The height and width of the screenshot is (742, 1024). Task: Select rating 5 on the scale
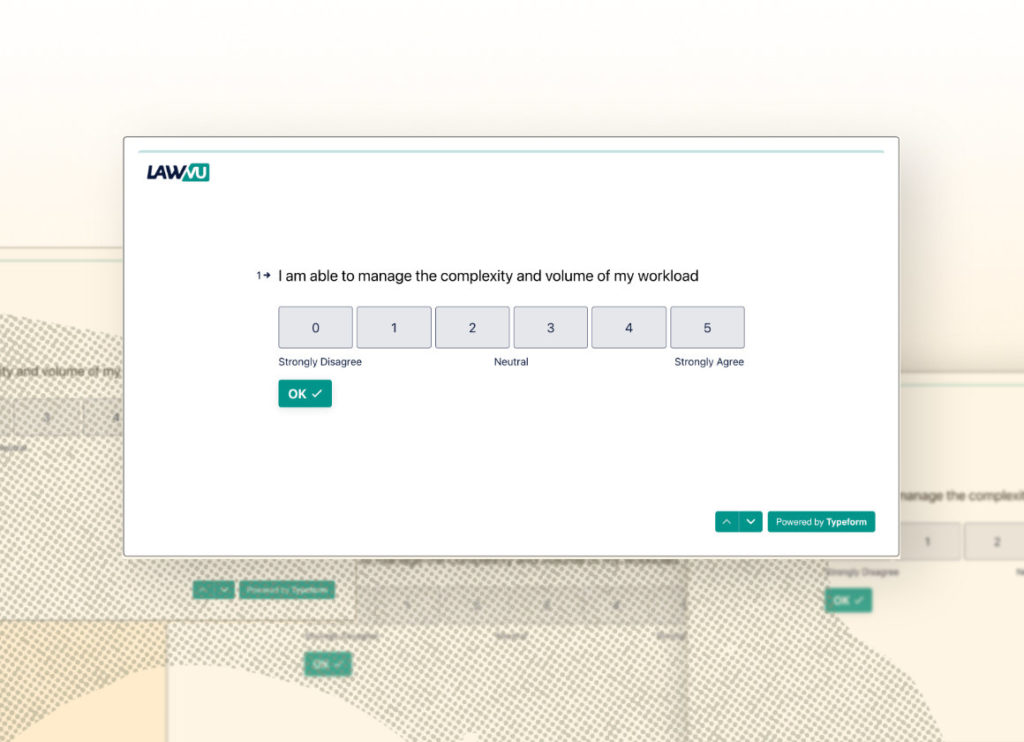coord(707,327)
